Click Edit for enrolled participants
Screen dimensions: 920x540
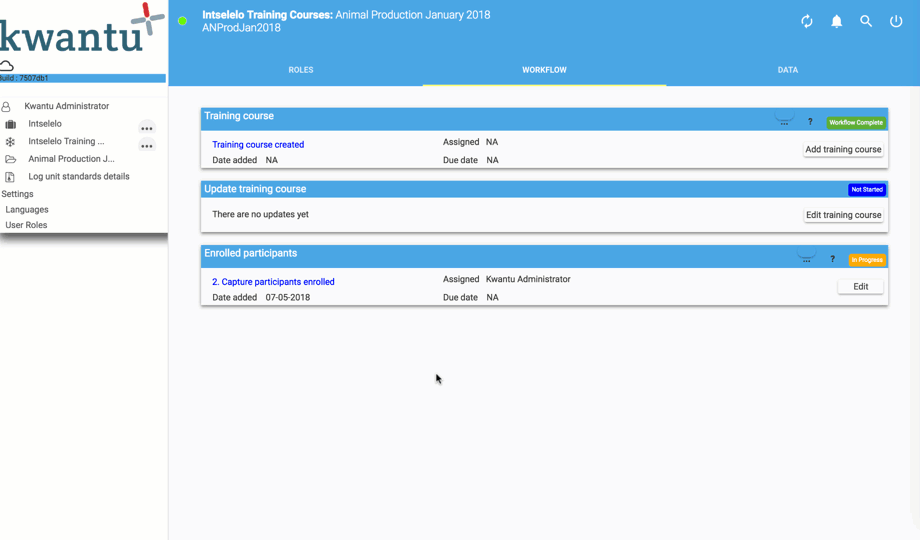pos(861,286)
